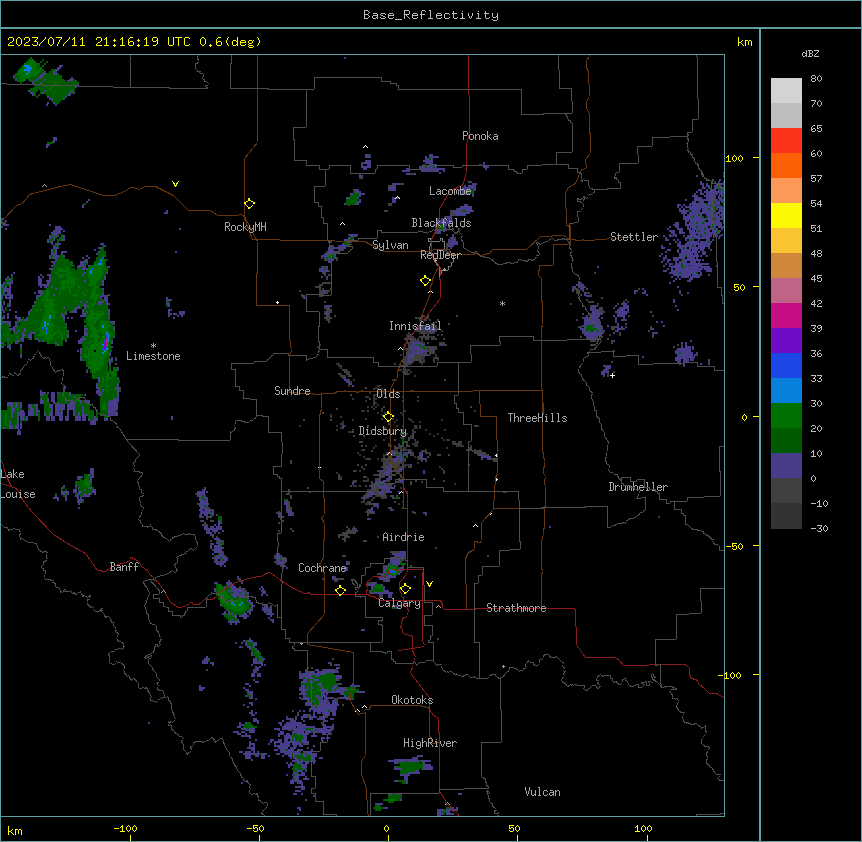Image resolution: width=862 pixels, height=842 pixels.
Task: Select the yellow diamond marker below Cochrane
Action: pos(340,590)
